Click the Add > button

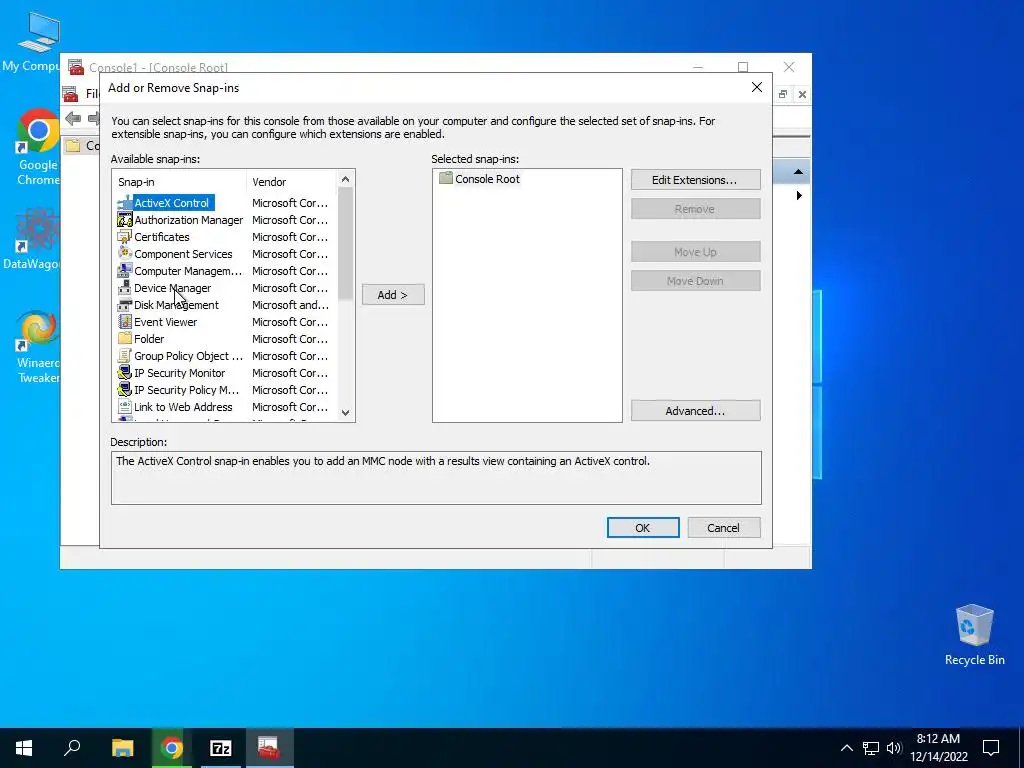(393, 295)
